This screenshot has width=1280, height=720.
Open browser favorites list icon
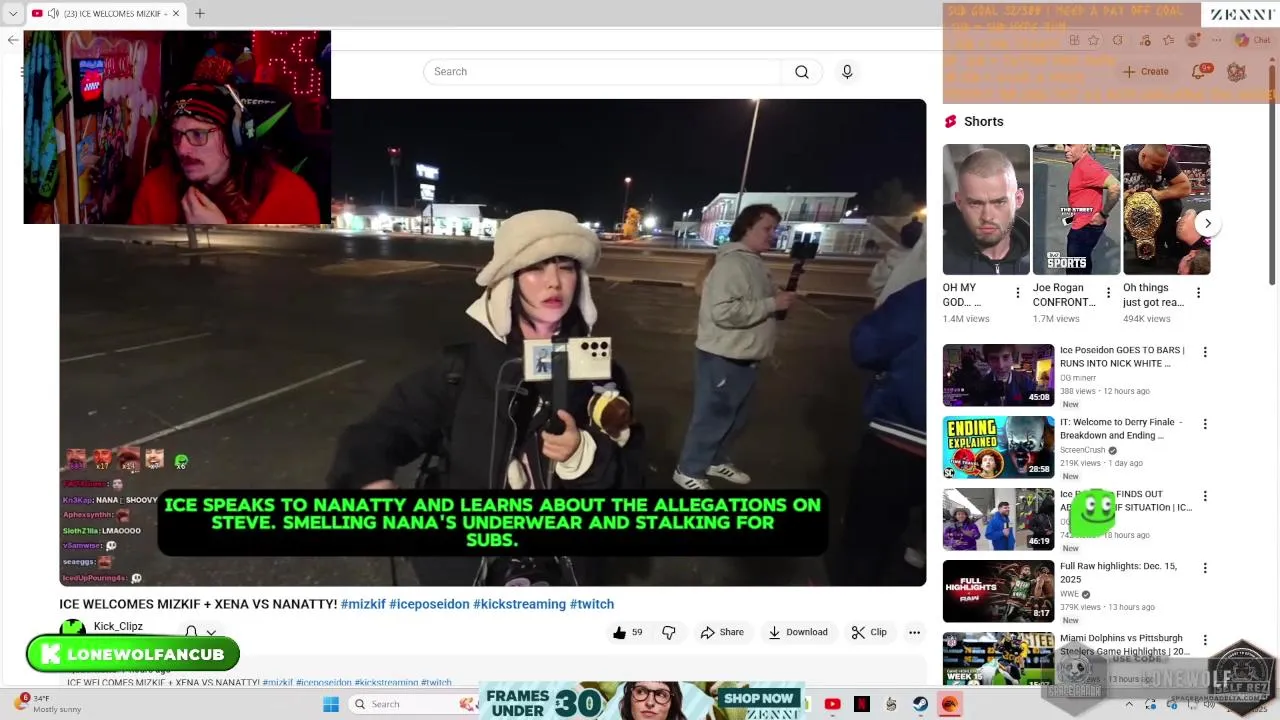coord(1168,40)
